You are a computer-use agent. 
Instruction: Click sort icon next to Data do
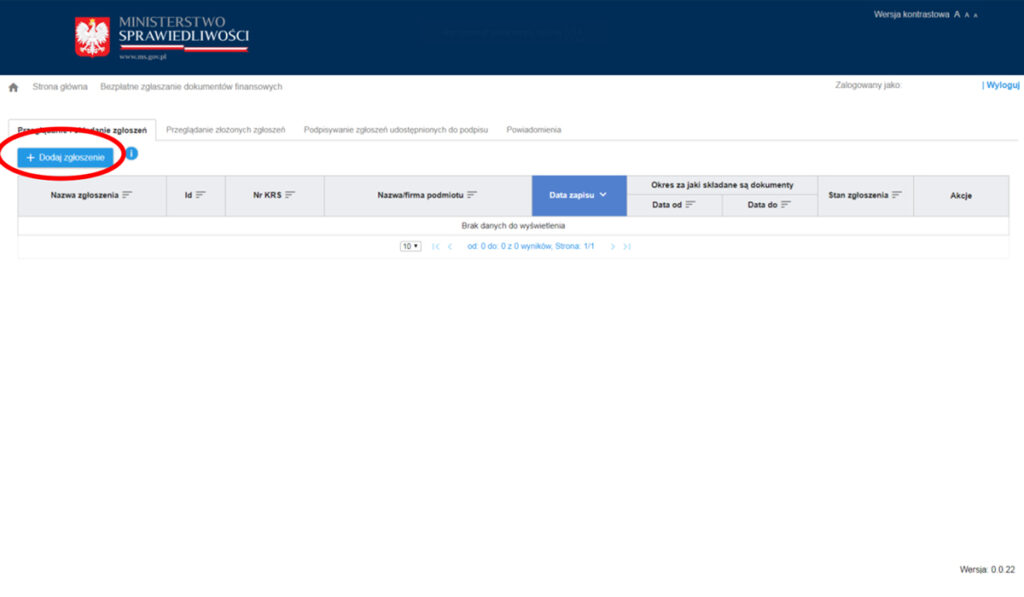[786, 204]
